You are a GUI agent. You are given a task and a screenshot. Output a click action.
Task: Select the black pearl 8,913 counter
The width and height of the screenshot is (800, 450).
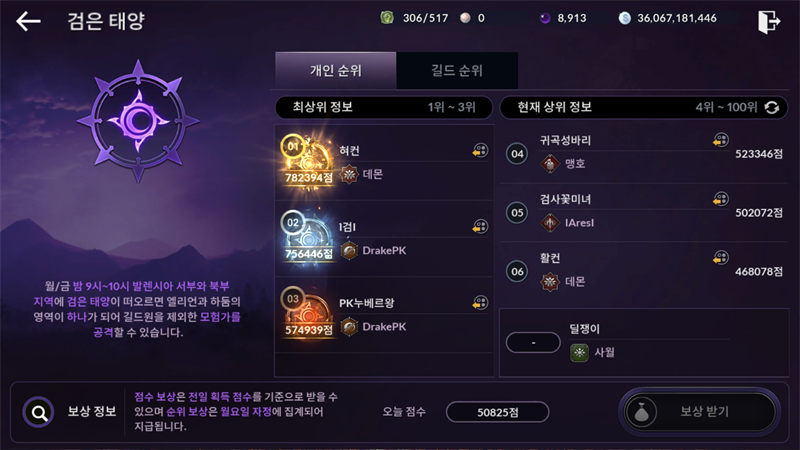[563, 18]
